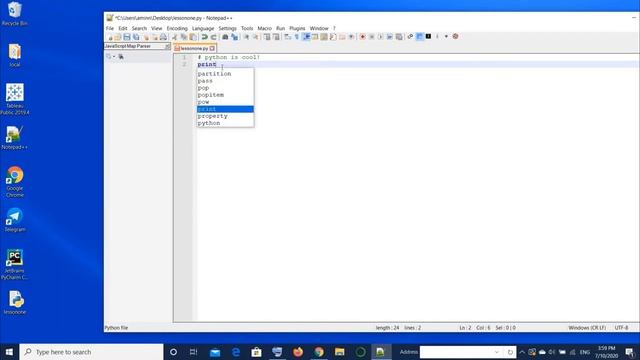Undo the last edit via toolbar
Image resolution: width=640 pixels, height=360 pixels.
click(x=204, y=37)
